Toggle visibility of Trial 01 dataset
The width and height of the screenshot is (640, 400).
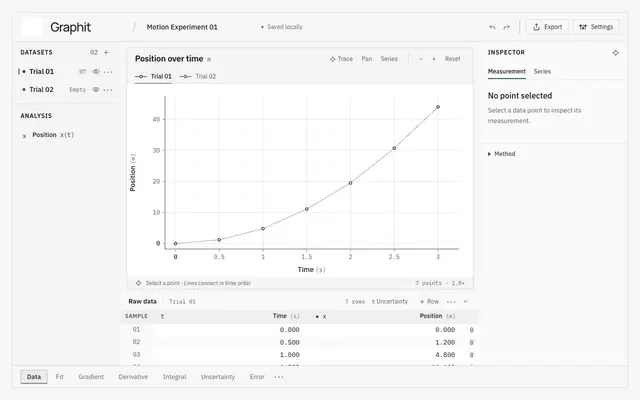click(x=96, y=71)
